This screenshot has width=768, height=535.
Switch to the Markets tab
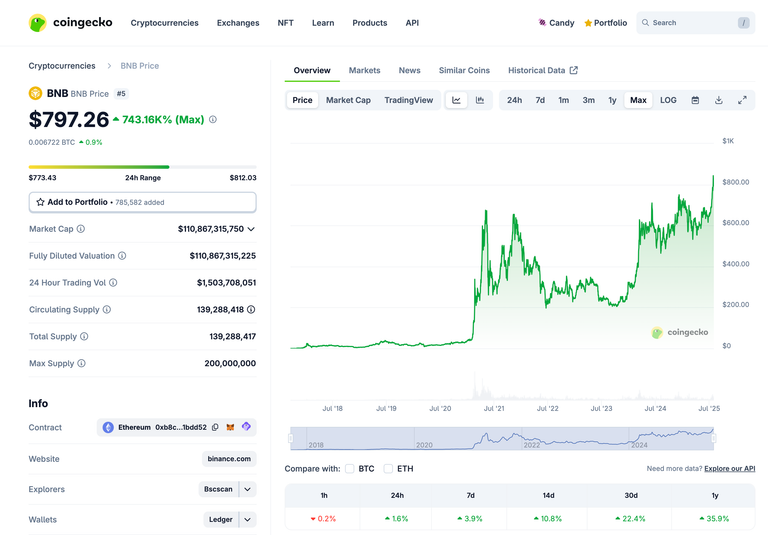pyautogui.click(x=364, y=70)
